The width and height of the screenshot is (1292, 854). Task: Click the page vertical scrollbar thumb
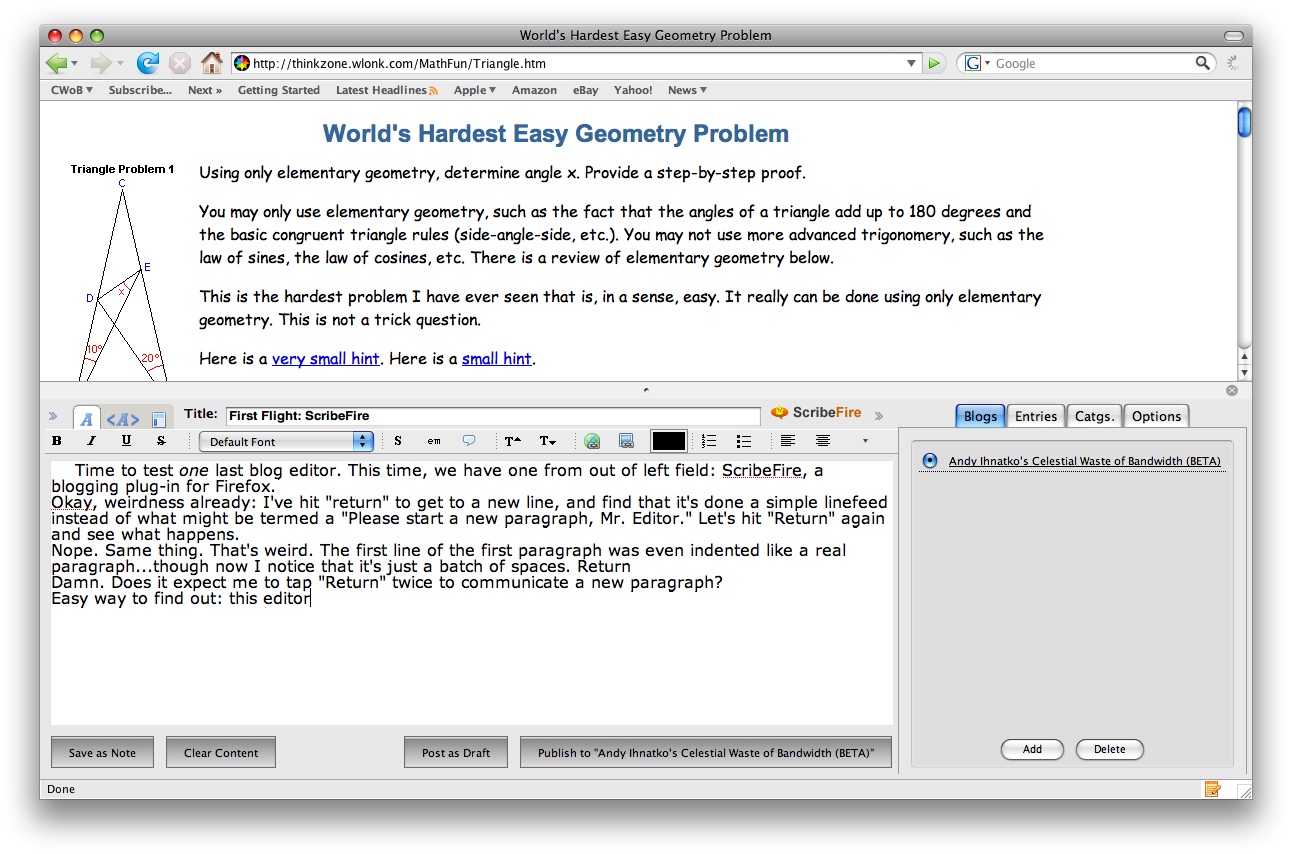click(1244, 121)
